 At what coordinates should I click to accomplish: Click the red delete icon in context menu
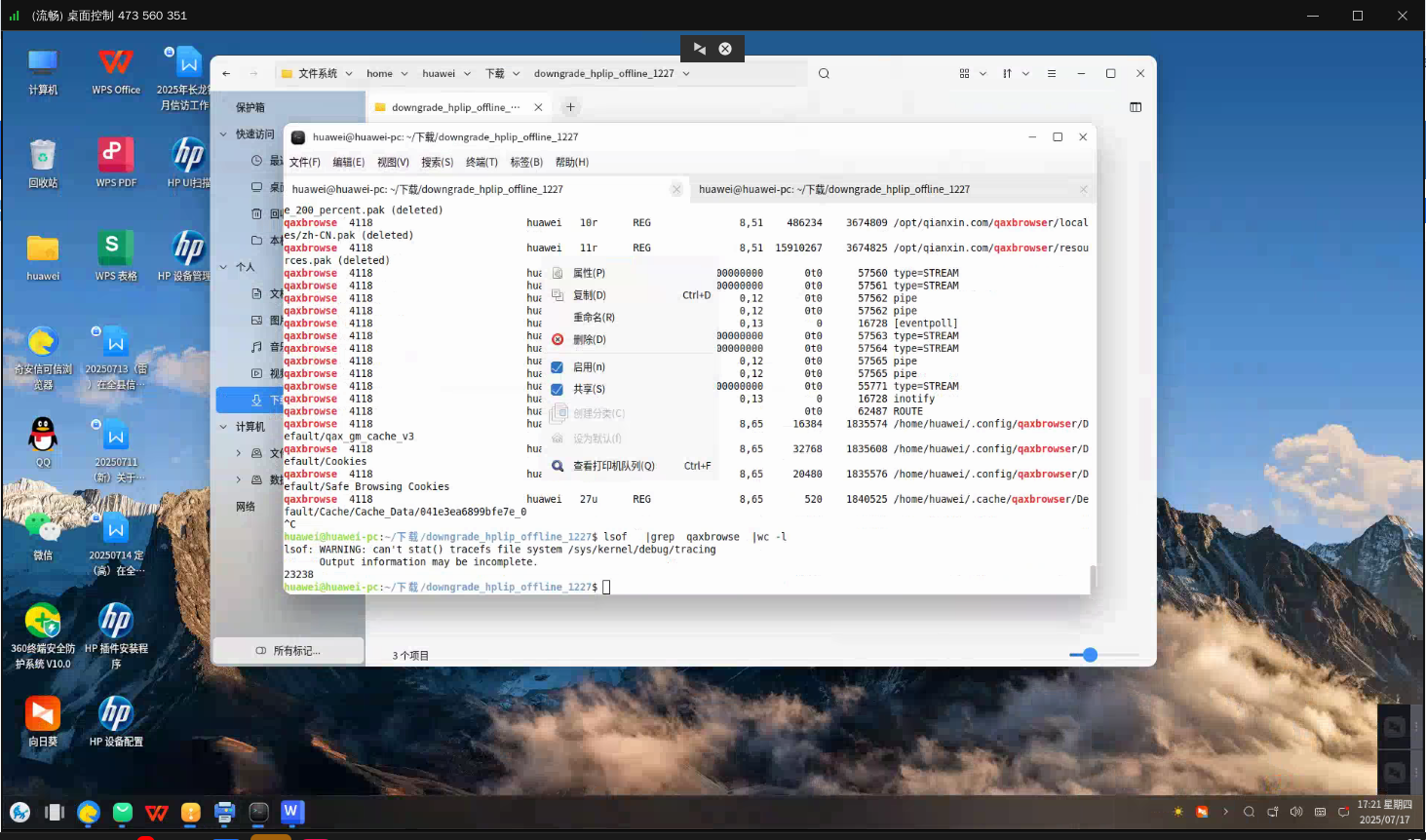tap(558, 340)
